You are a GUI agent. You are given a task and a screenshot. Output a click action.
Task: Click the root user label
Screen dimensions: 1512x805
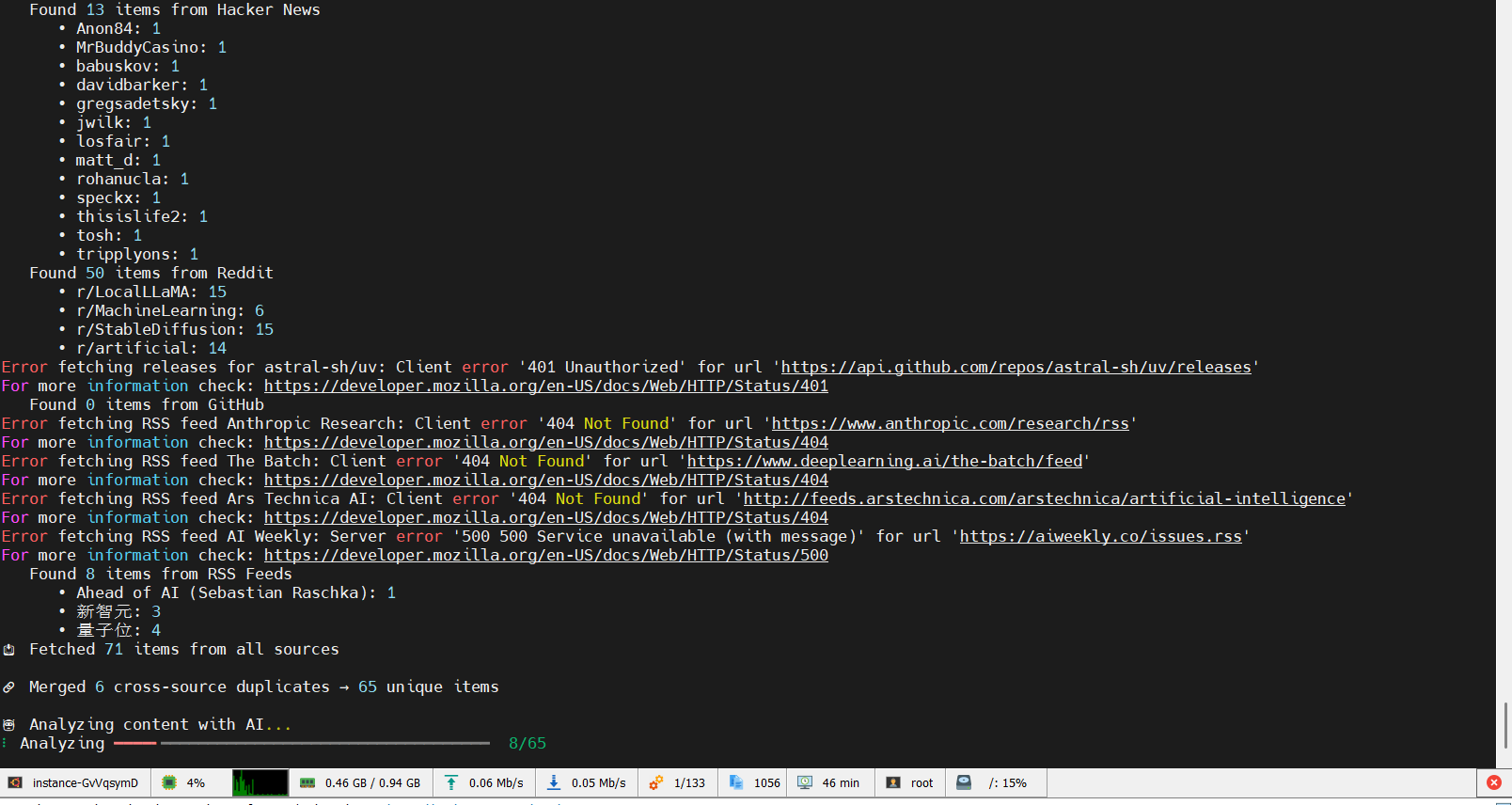(922, 782)
